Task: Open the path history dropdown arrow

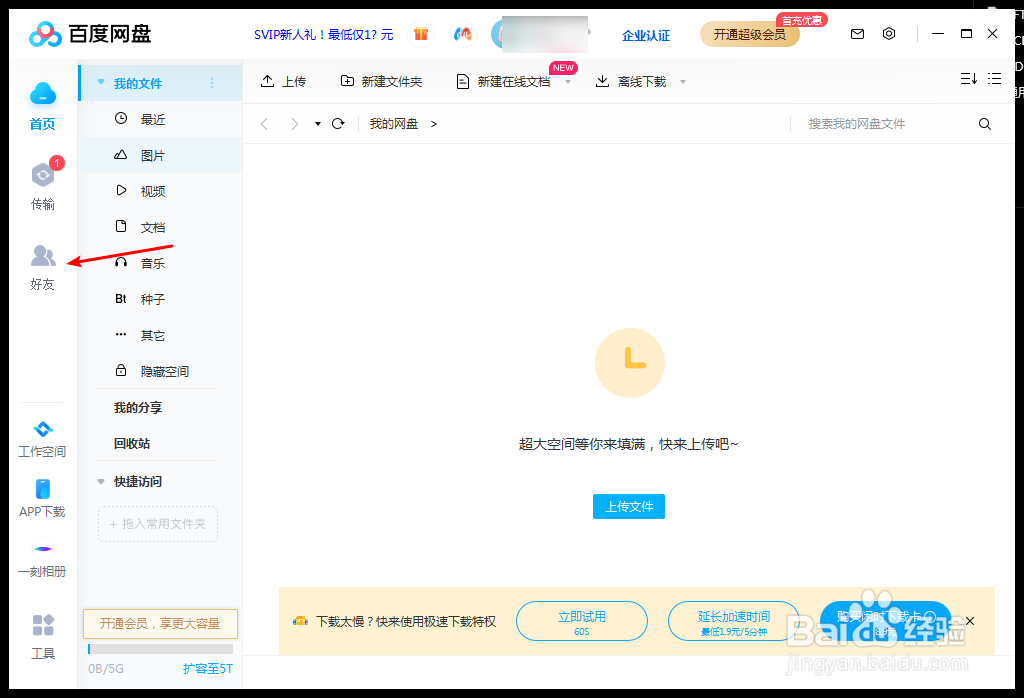Action: point(317,123)
